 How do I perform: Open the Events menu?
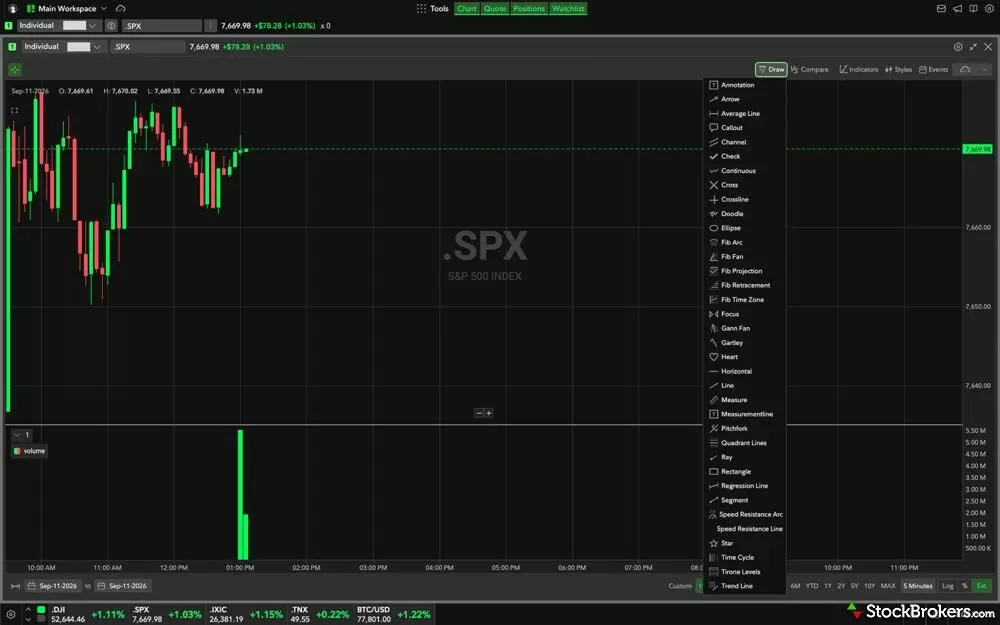pyautogui.click(x=933, y=70)
